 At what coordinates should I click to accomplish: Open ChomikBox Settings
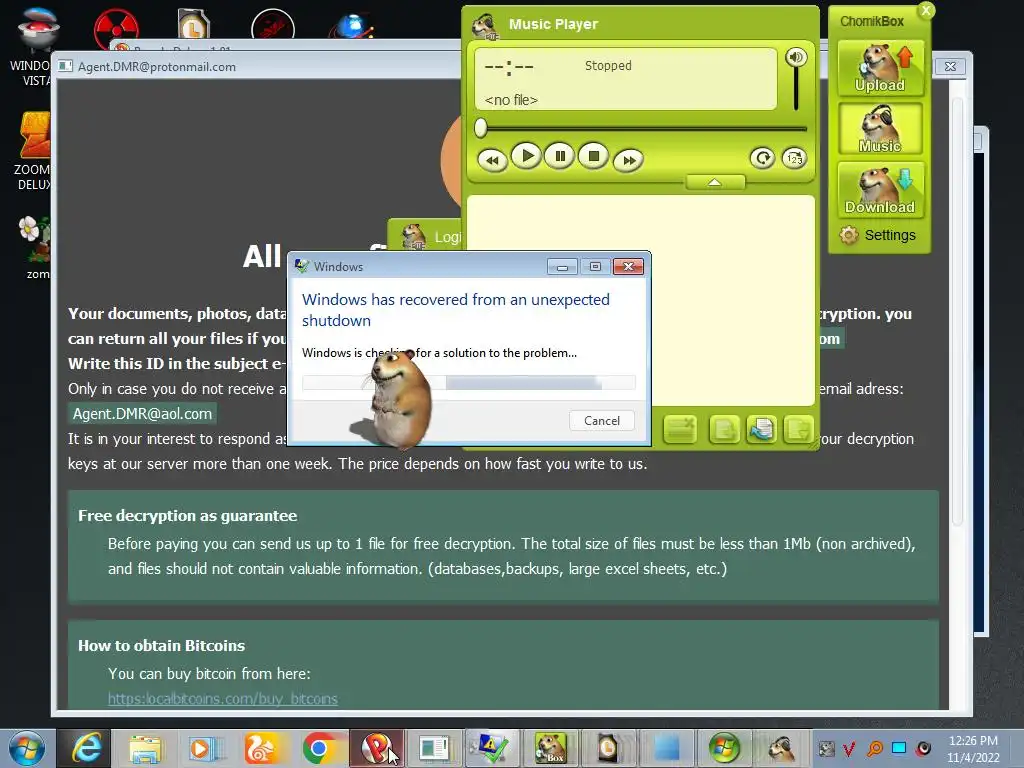point(878,235)
